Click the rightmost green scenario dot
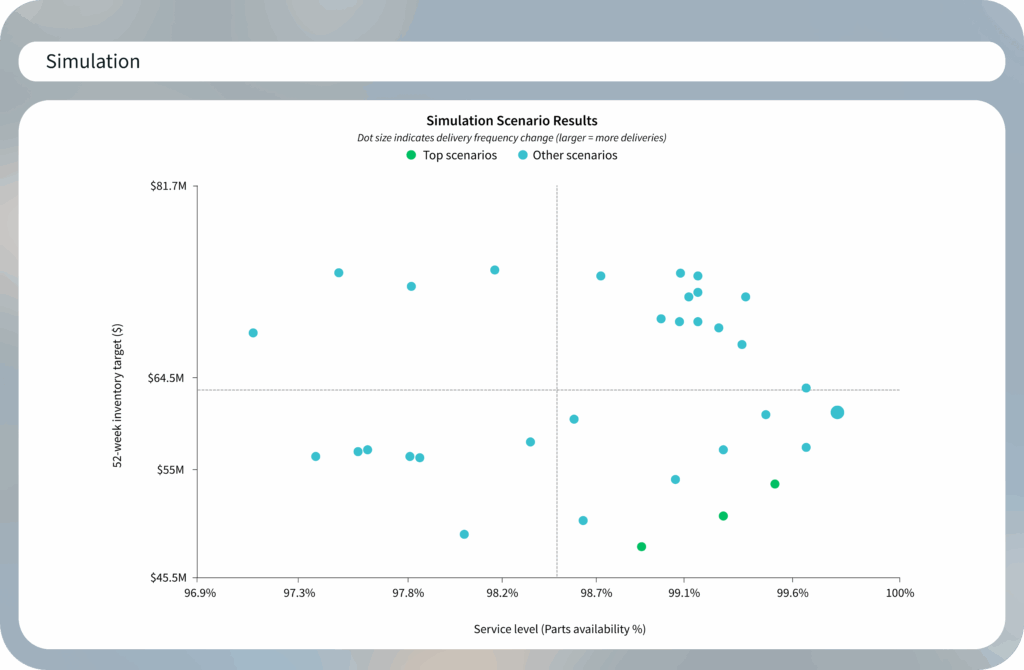Screen dimensions: 1024x670 pyautogui.click(x=774, y=484)
